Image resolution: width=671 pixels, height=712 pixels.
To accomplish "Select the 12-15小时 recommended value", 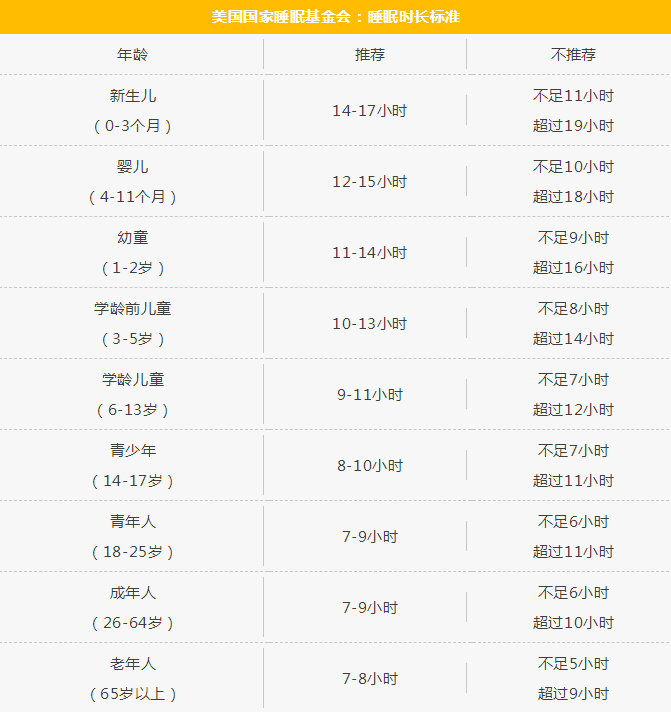I will point(370,182).
